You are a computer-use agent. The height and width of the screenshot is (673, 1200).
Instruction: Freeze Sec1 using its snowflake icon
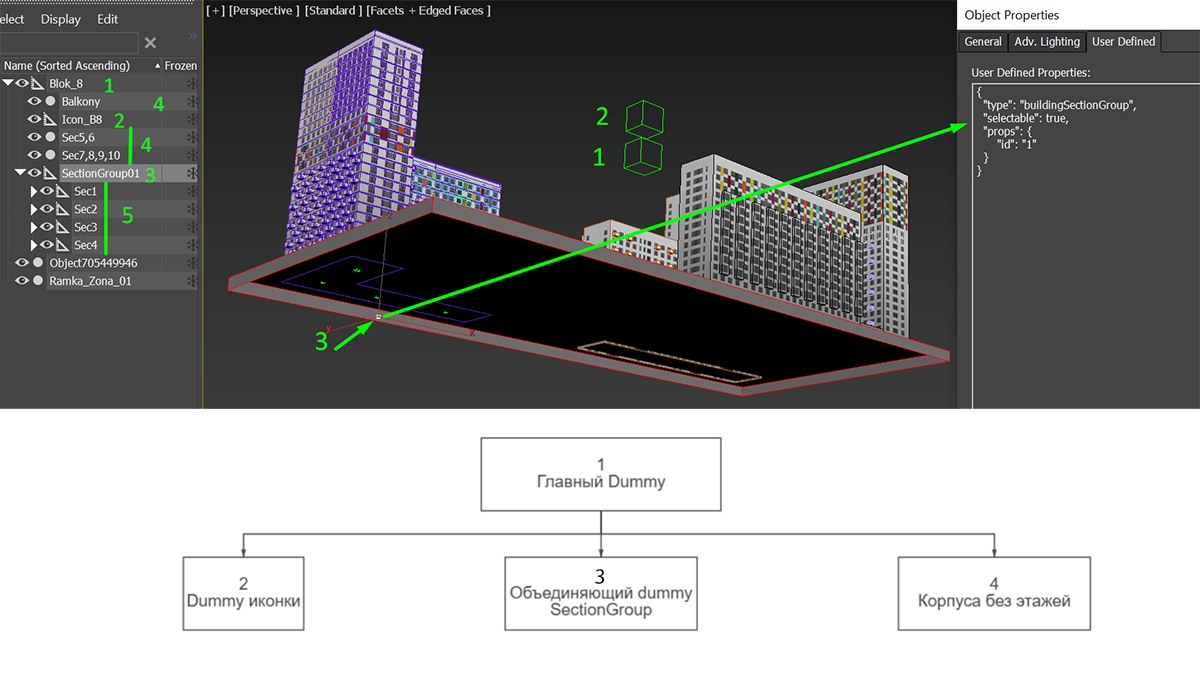(192, 191)
